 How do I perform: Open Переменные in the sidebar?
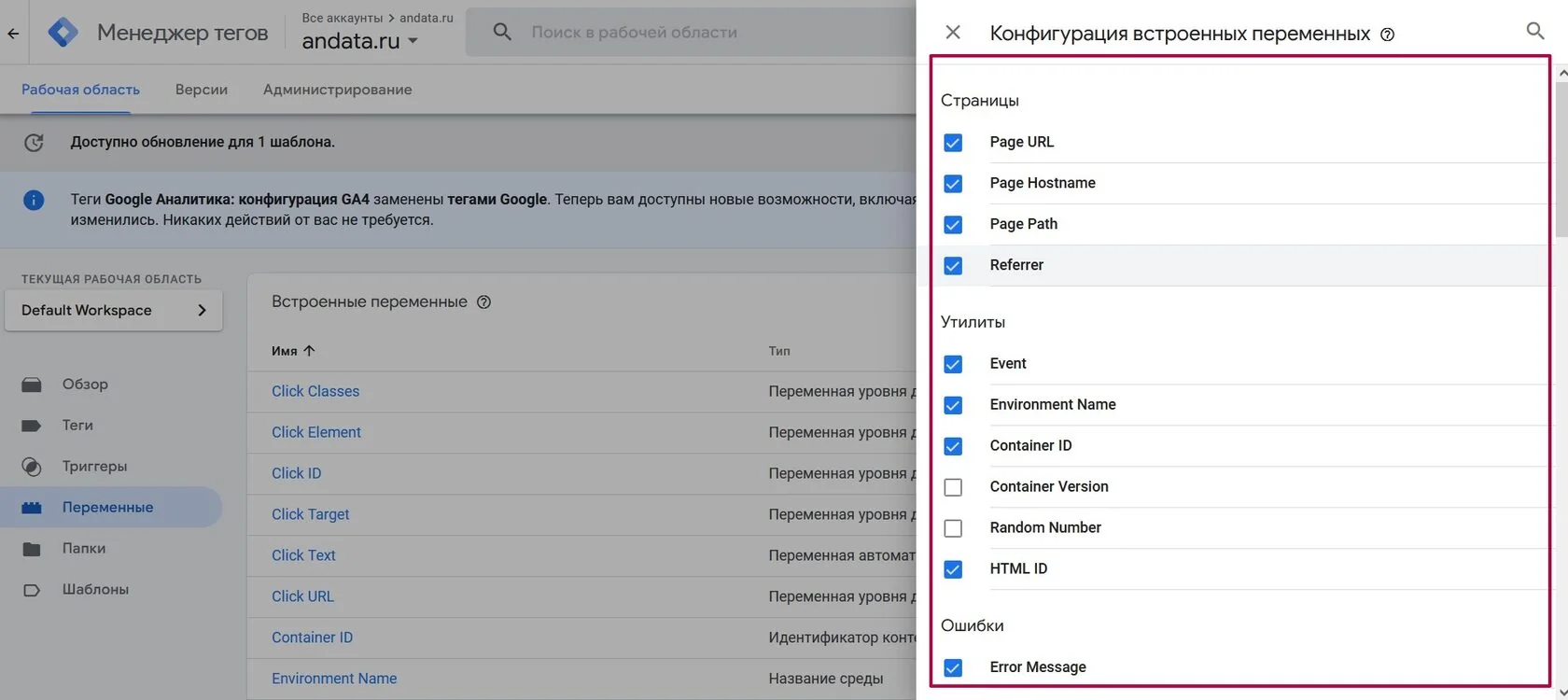pos(111,508)
